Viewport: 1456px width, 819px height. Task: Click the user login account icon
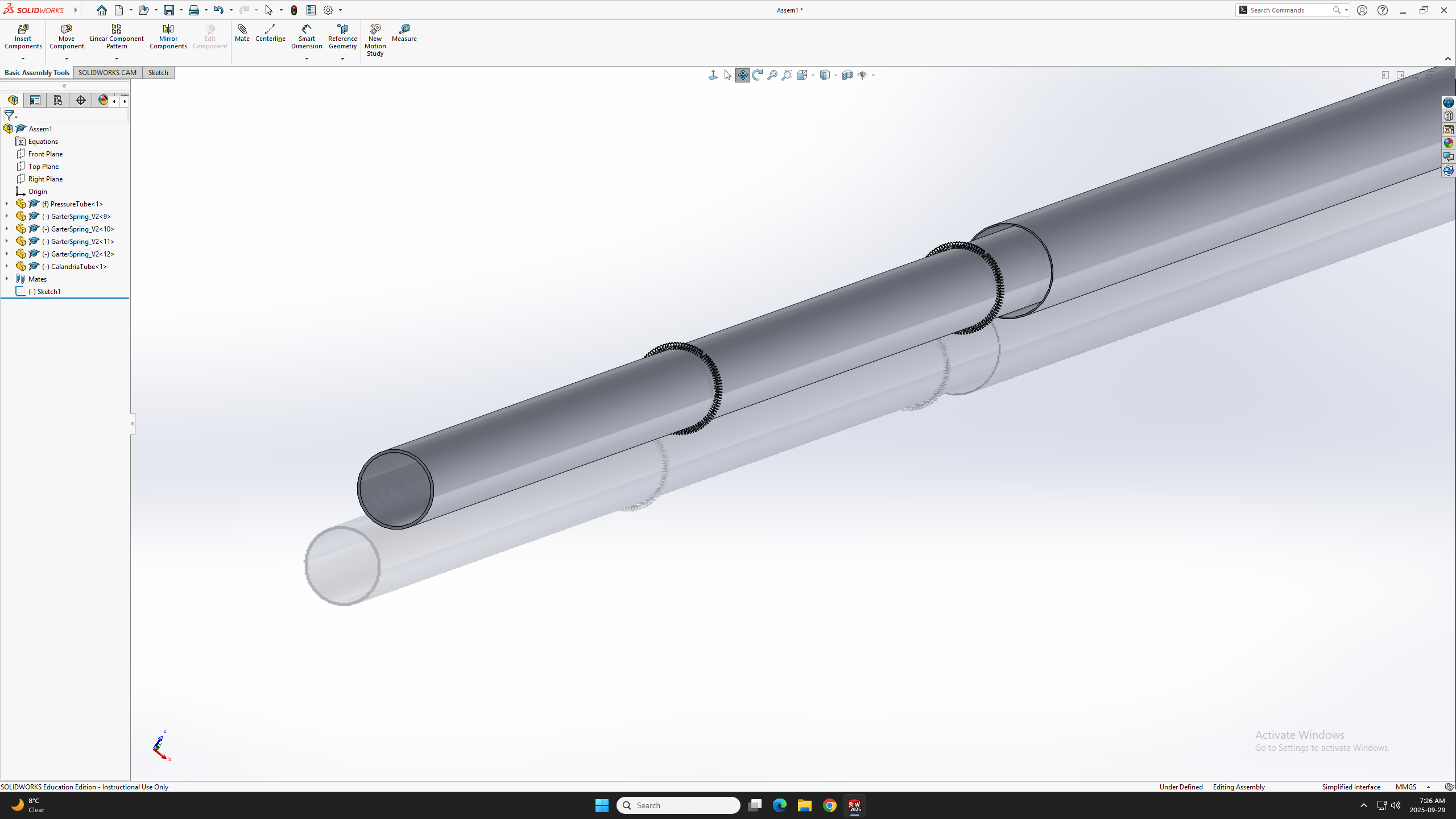click(x=1362, y=10)
